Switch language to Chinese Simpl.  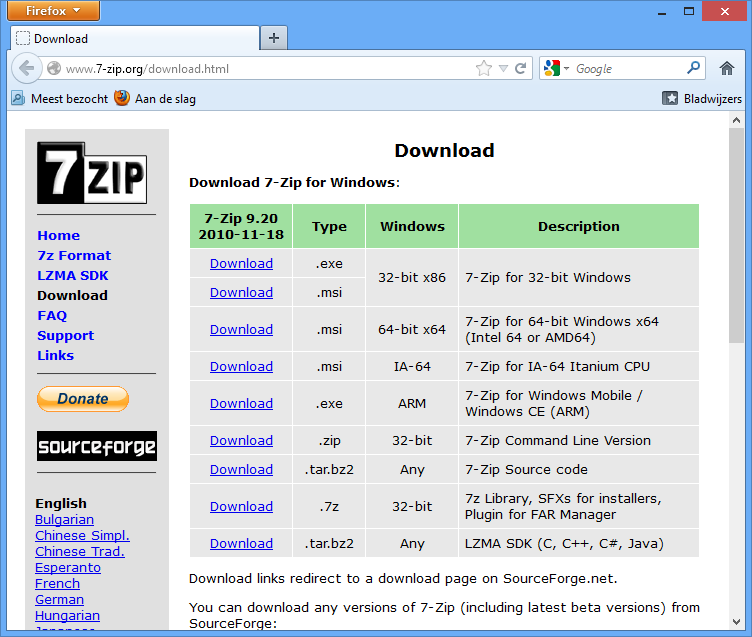pos(82,535)
